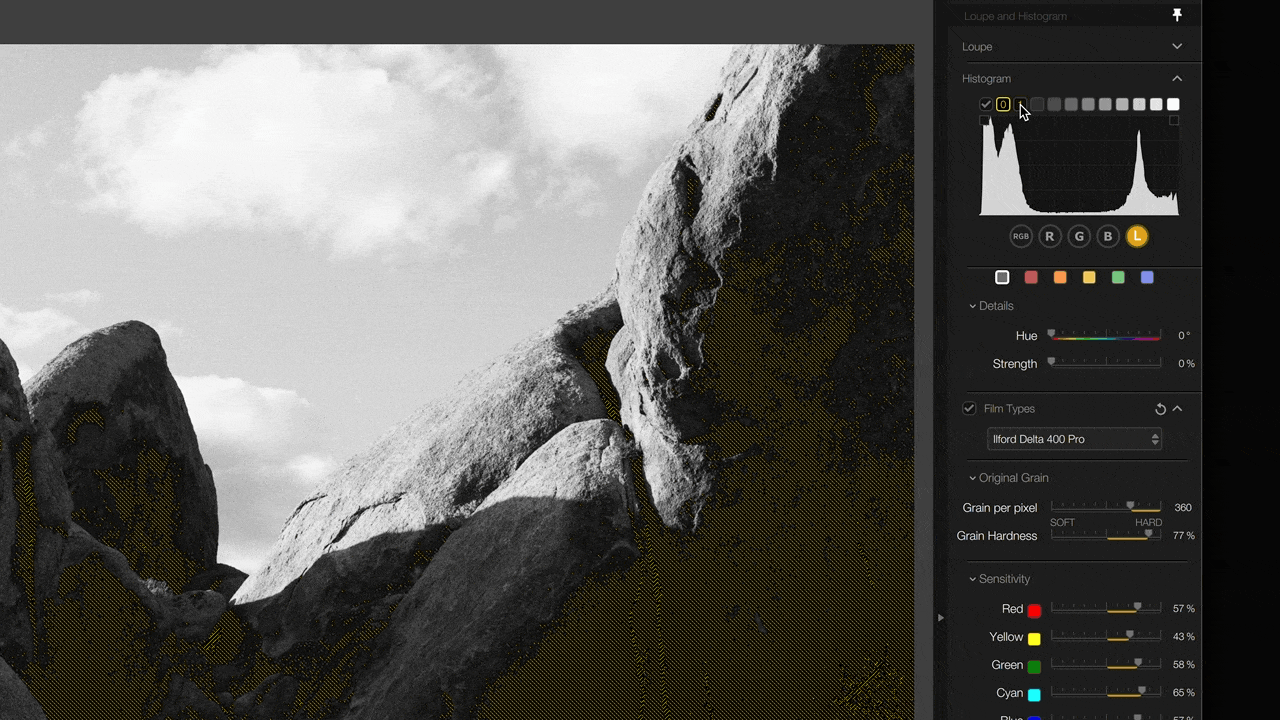Image resolution: width=1280 pixels, height=720 pixels.
Task: Open the Ilford Delta 400 Pro film stock dropdown
Action: [x=1074, y=439]
